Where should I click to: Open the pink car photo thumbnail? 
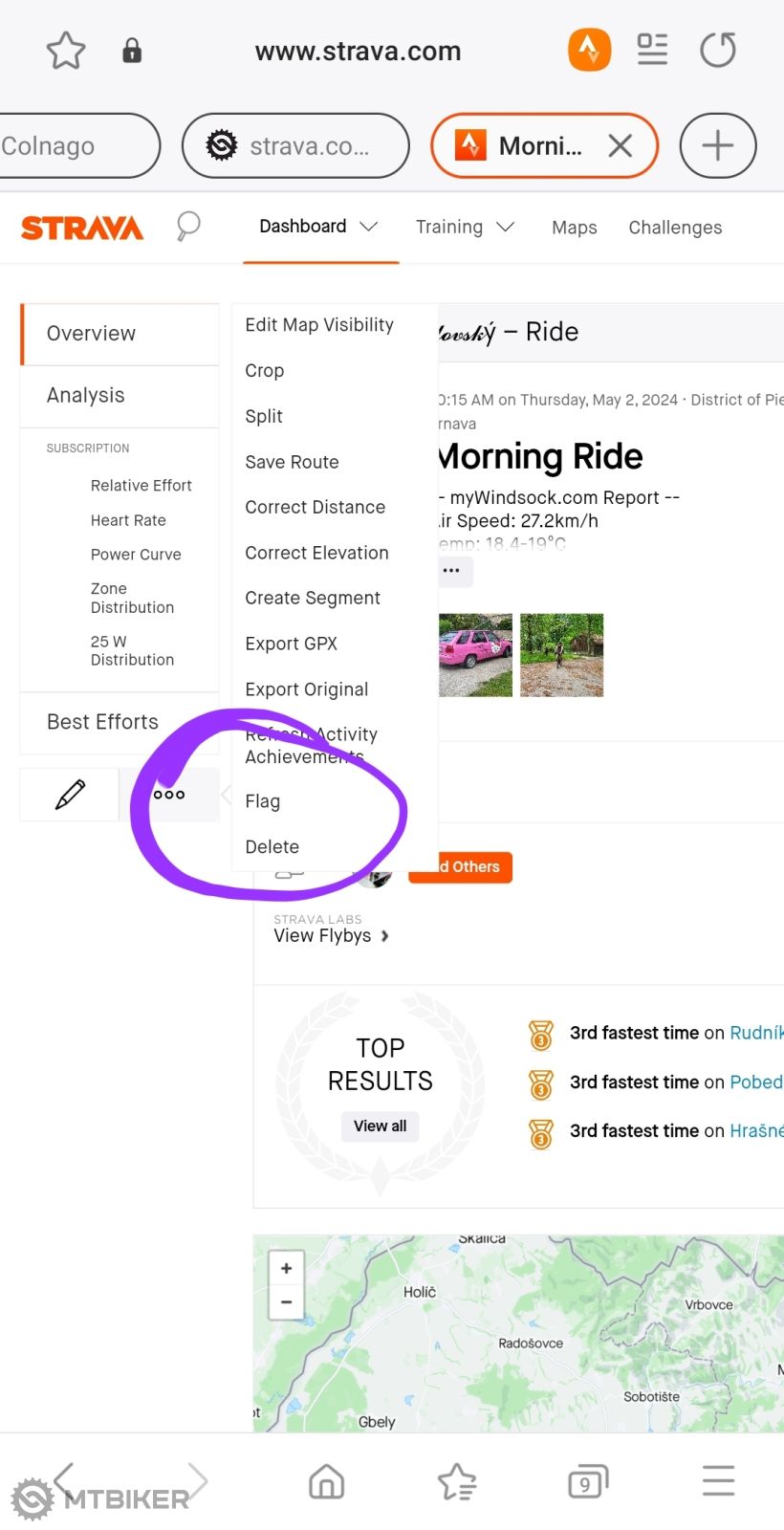tap(475, 655)
